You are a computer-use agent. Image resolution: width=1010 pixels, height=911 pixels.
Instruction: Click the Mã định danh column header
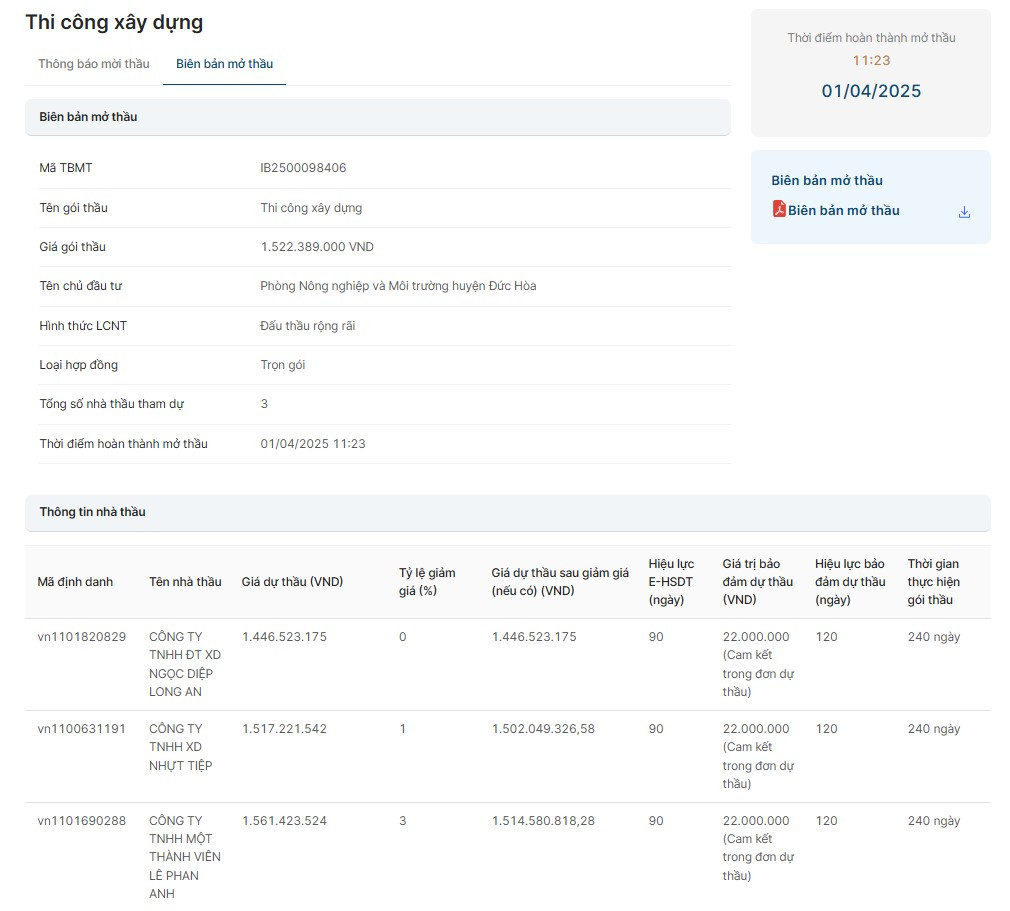pos(75,582)
